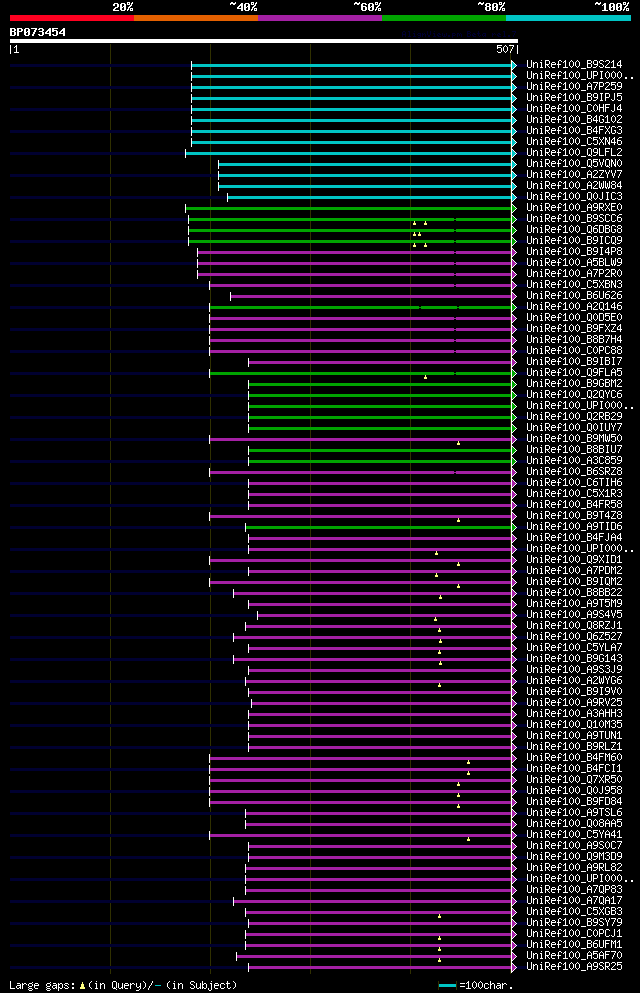
Task: Select label UniRef100_Q2QYC6
Action: pyautogui.click(x=574, y=394)
